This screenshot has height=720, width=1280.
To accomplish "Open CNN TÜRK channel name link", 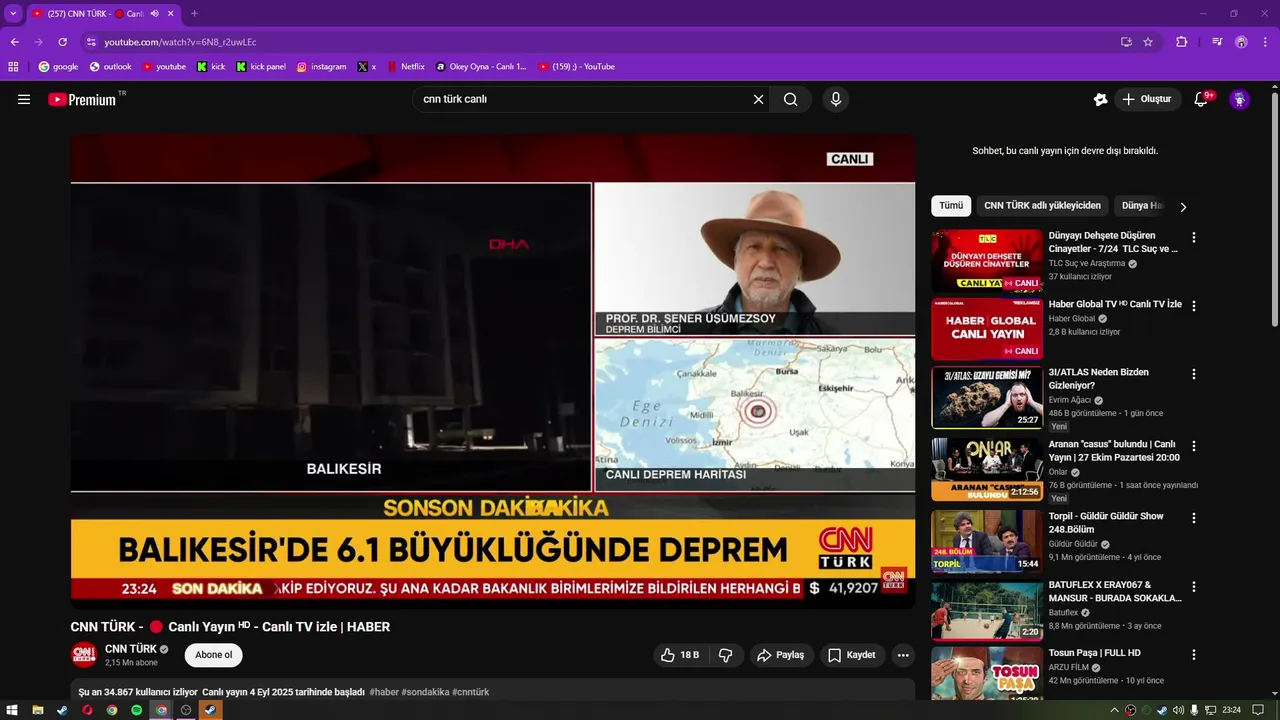I will click(x=131, y=649).
